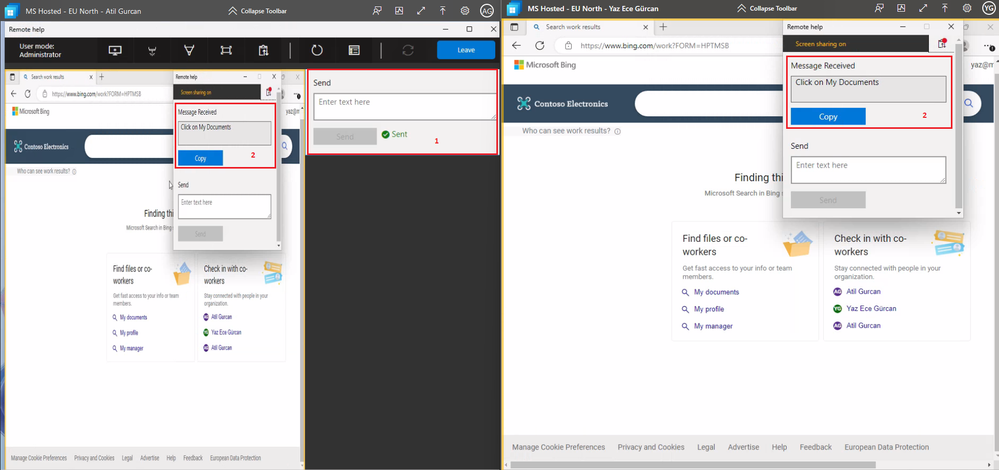Image resolution: width=999 pixels, height=470 pixels.
Task: Open Privacy and Cookies in Yaz Ece's browser
Action: pos(651,447)
